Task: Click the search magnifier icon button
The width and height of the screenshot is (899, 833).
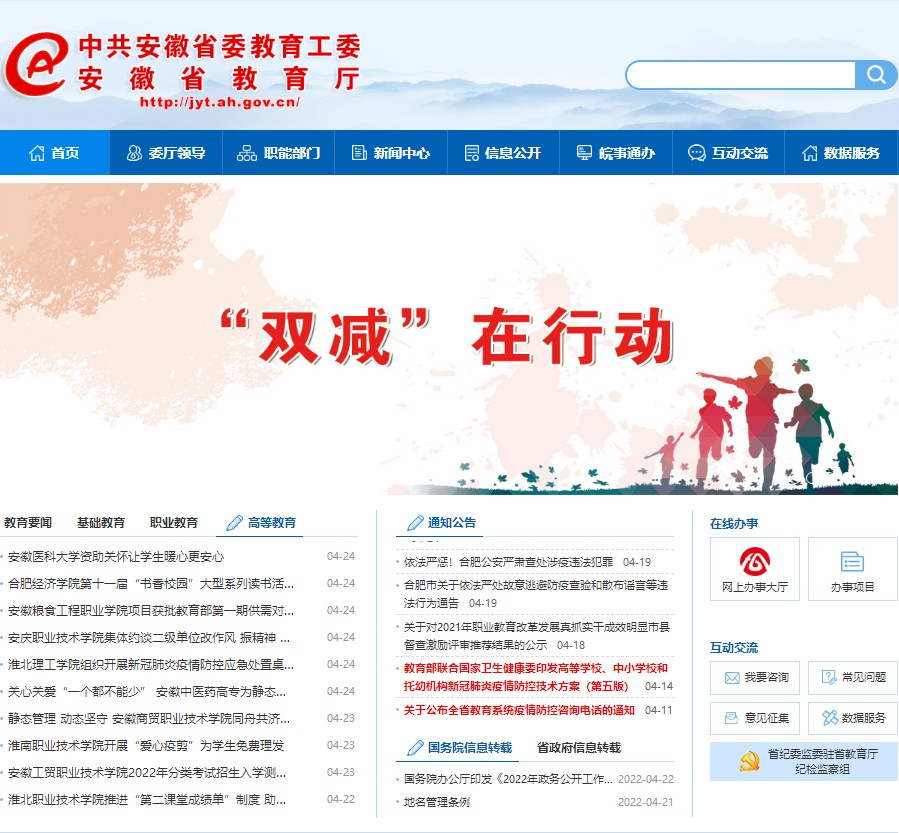Action: click(x=875, y=75)
